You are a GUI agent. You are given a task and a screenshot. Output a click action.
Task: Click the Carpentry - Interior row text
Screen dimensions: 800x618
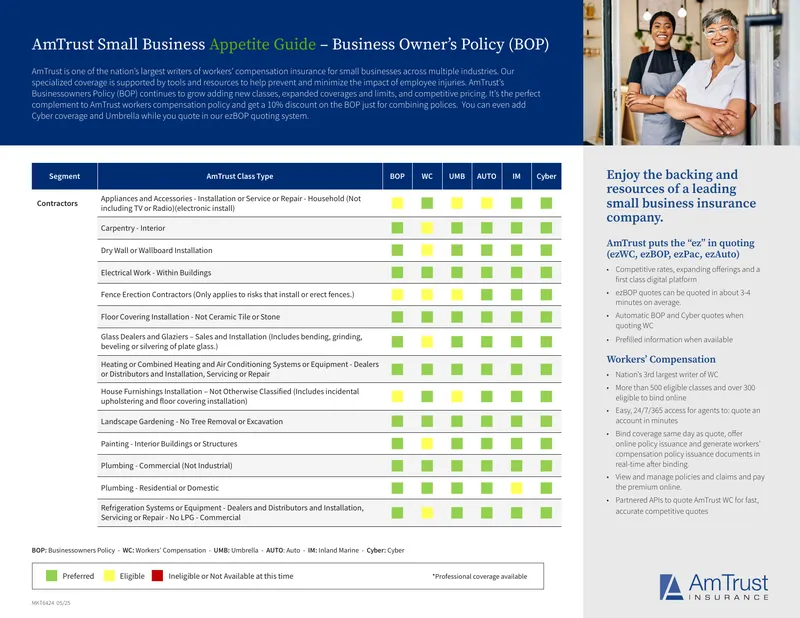[133, 228]
